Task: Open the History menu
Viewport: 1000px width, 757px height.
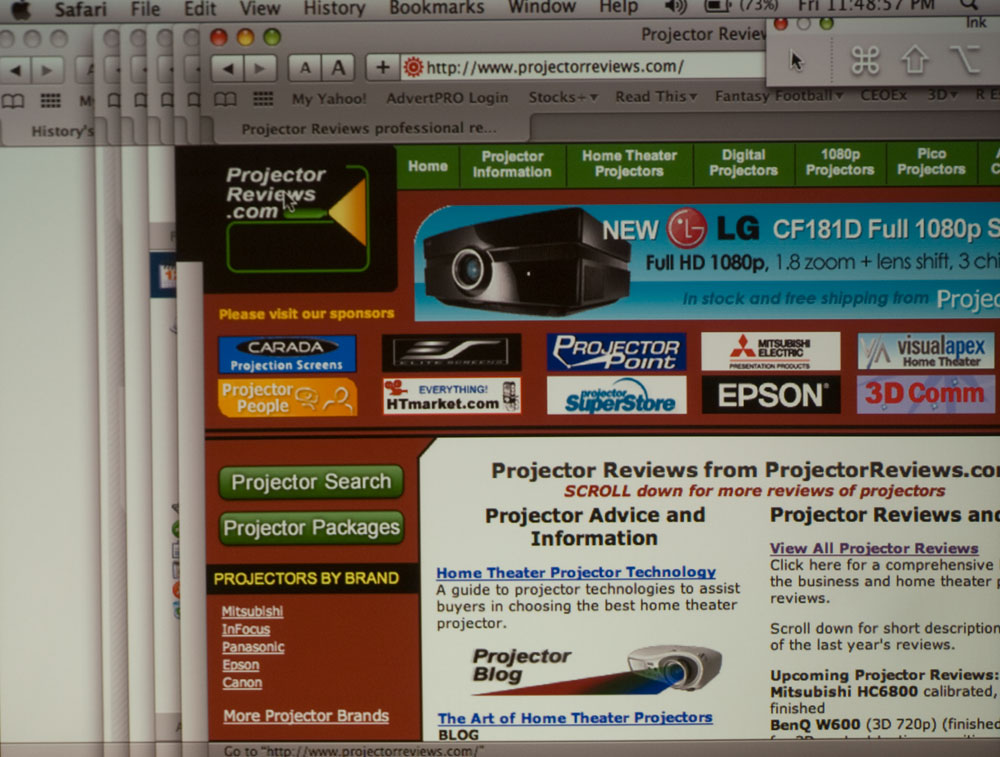Action: [334, 8]
